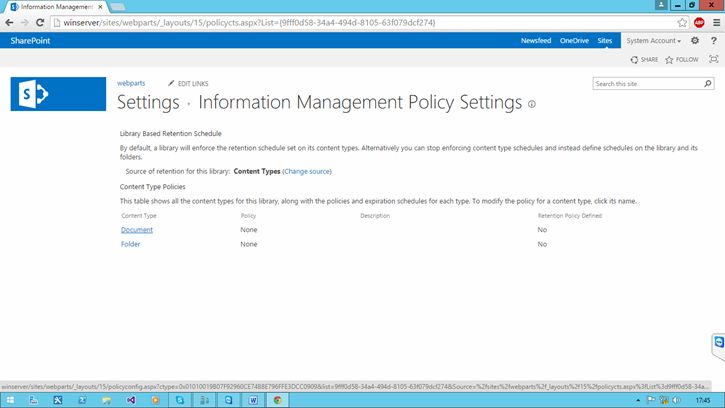Viewport: 725px width, 408px height.
Task: Click the SharePoint brand text
Action: point(30,41)
